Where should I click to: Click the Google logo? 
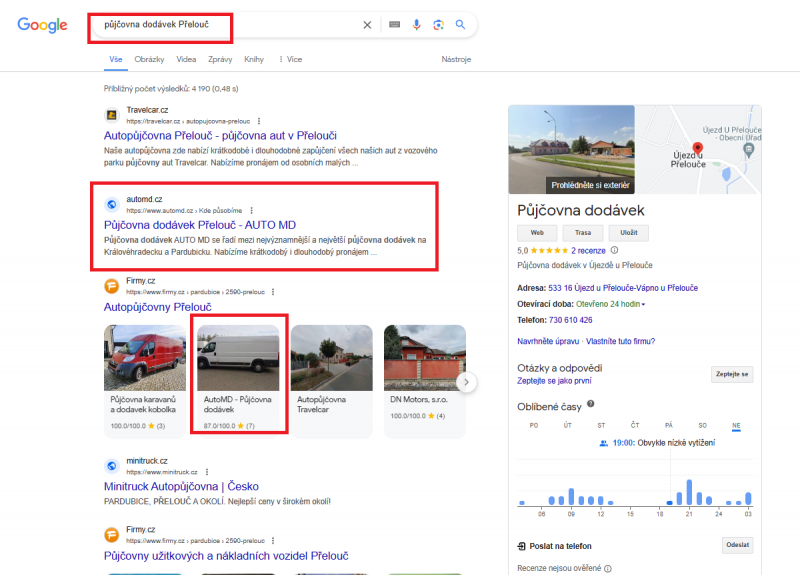[42, 24]
